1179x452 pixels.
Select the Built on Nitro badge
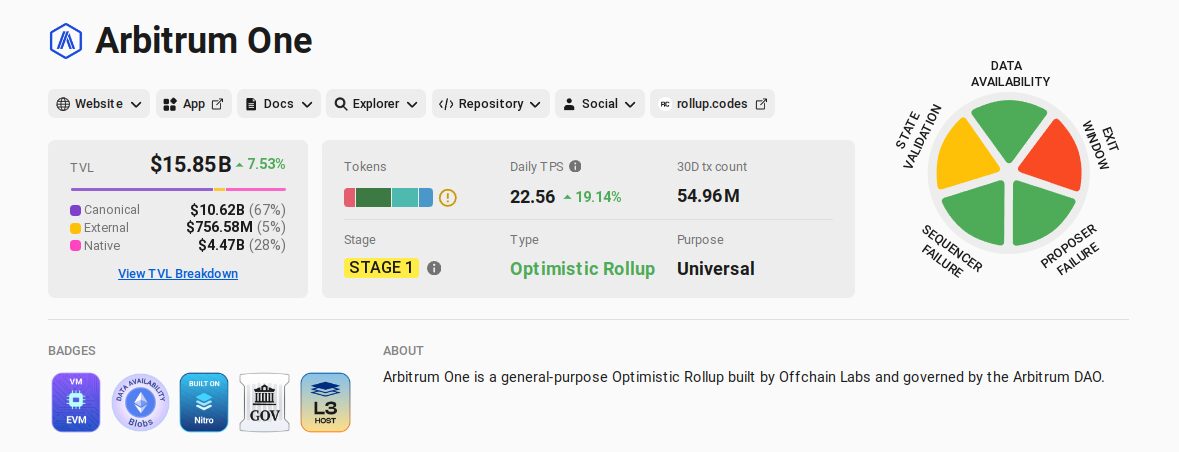click(204, 402)
